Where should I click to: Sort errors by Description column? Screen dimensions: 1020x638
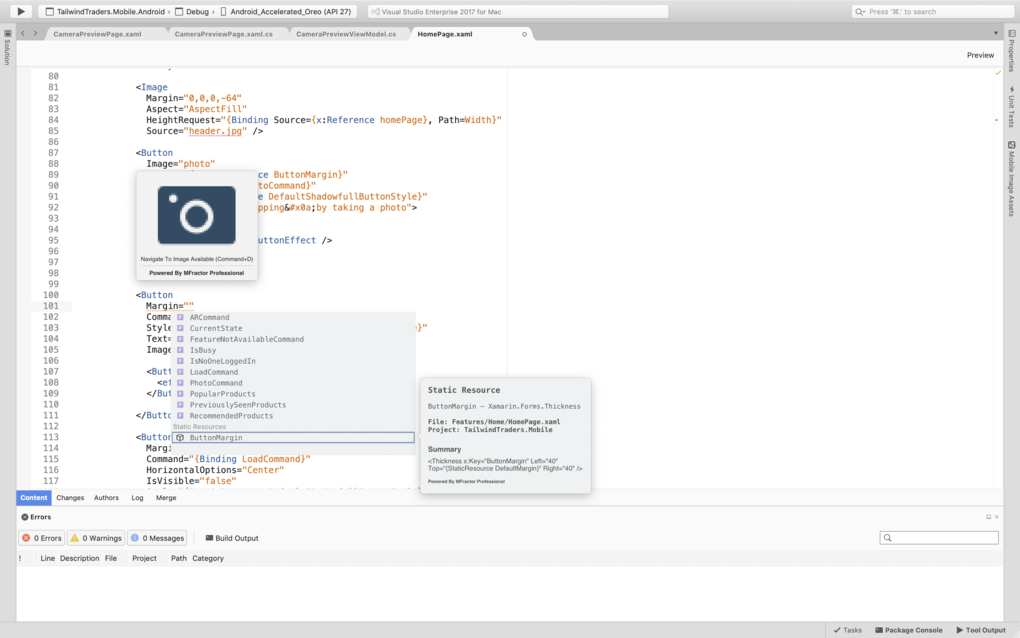click(79, 558)
